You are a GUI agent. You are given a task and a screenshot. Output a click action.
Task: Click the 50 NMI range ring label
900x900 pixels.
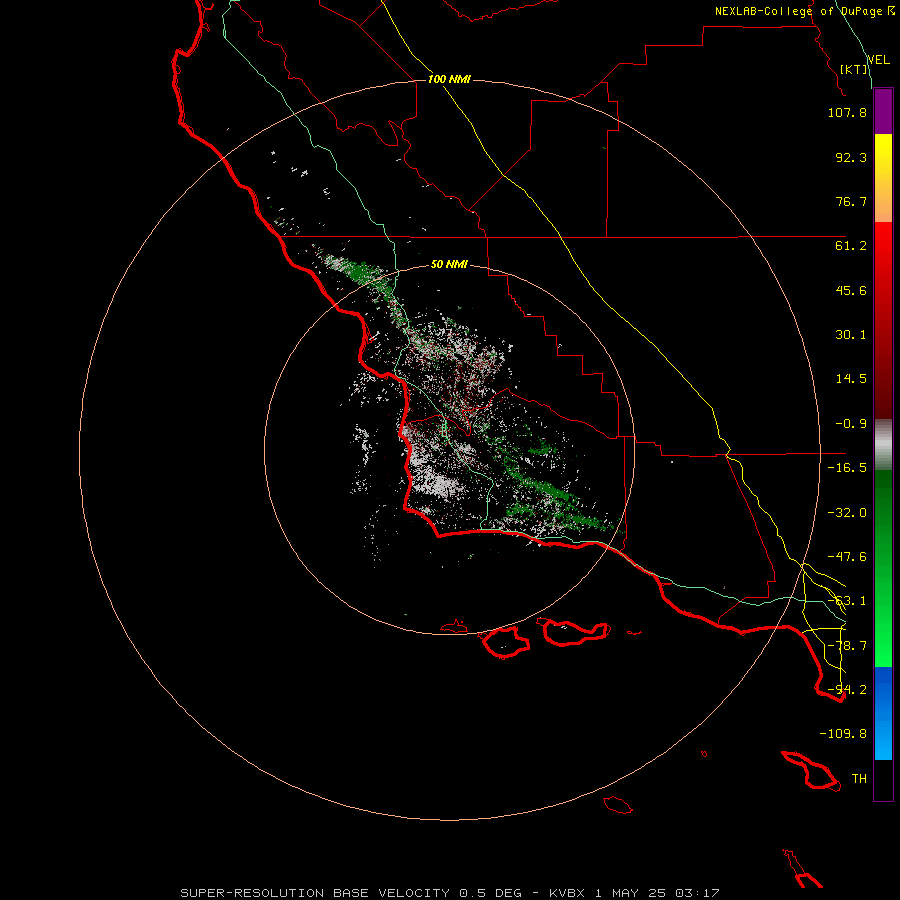tap(449, 265)
